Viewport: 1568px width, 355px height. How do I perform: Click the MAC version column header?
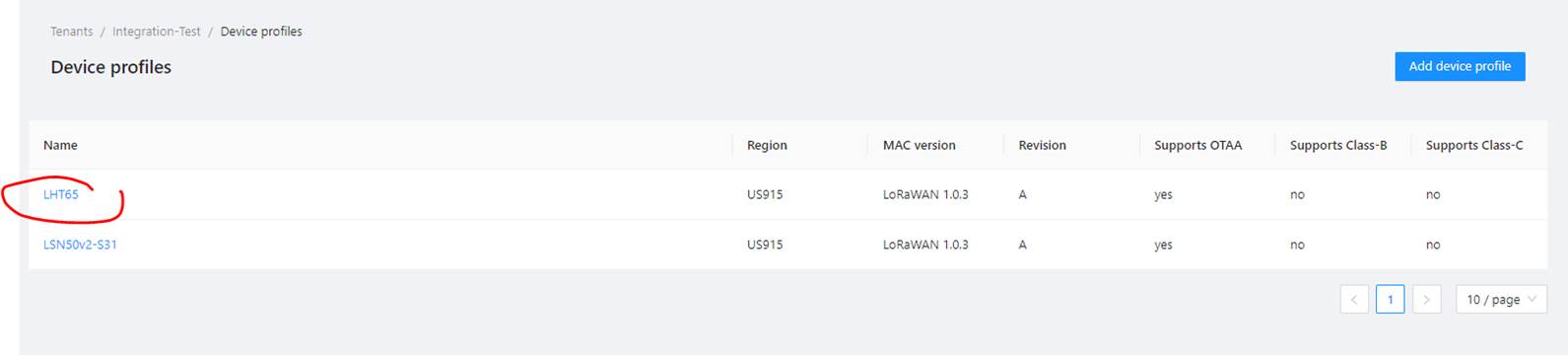(x=920, y=145)
